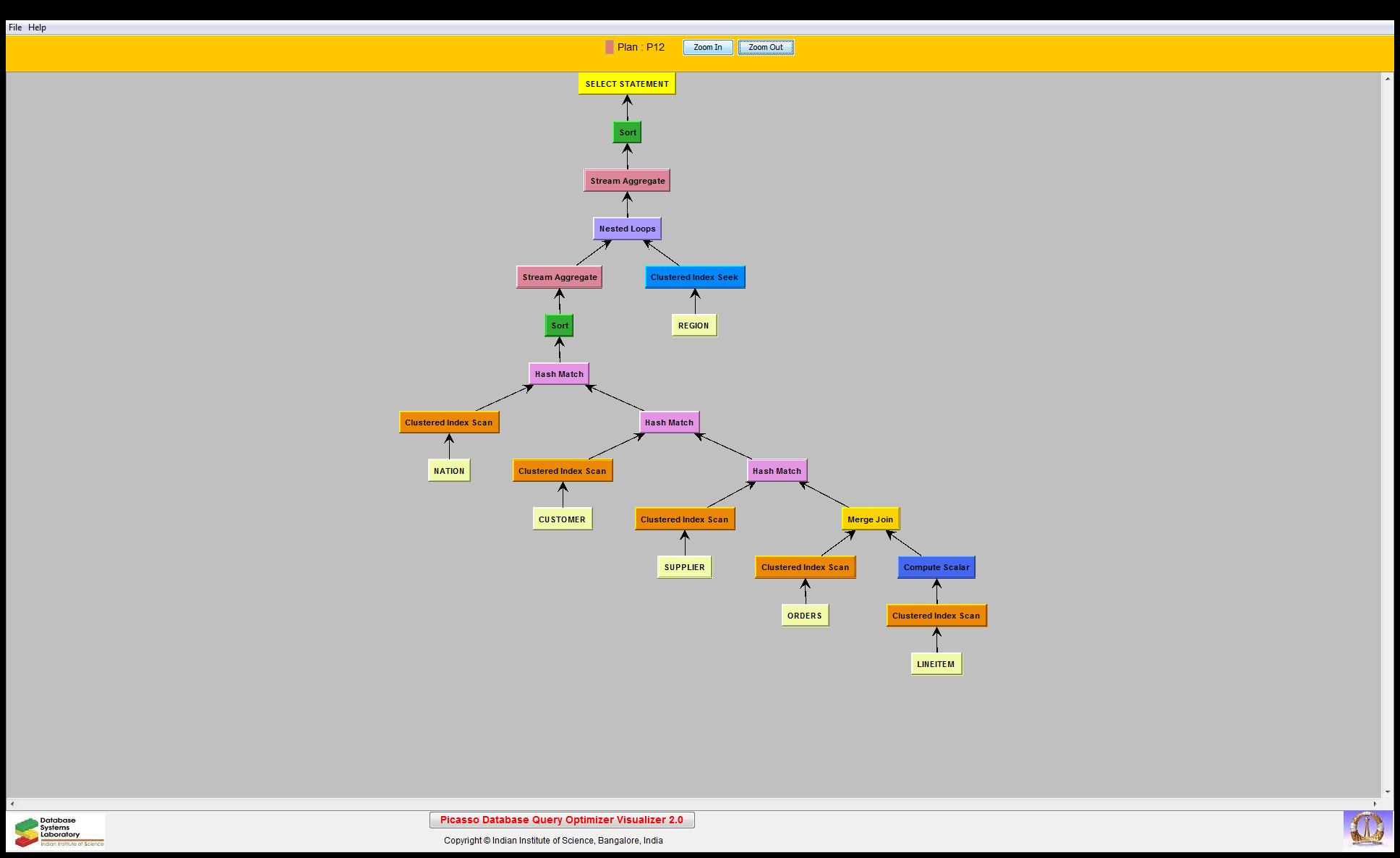Click the Clustered Index Seek node
Screen dimensions: 1400x858
pos(694,277)
